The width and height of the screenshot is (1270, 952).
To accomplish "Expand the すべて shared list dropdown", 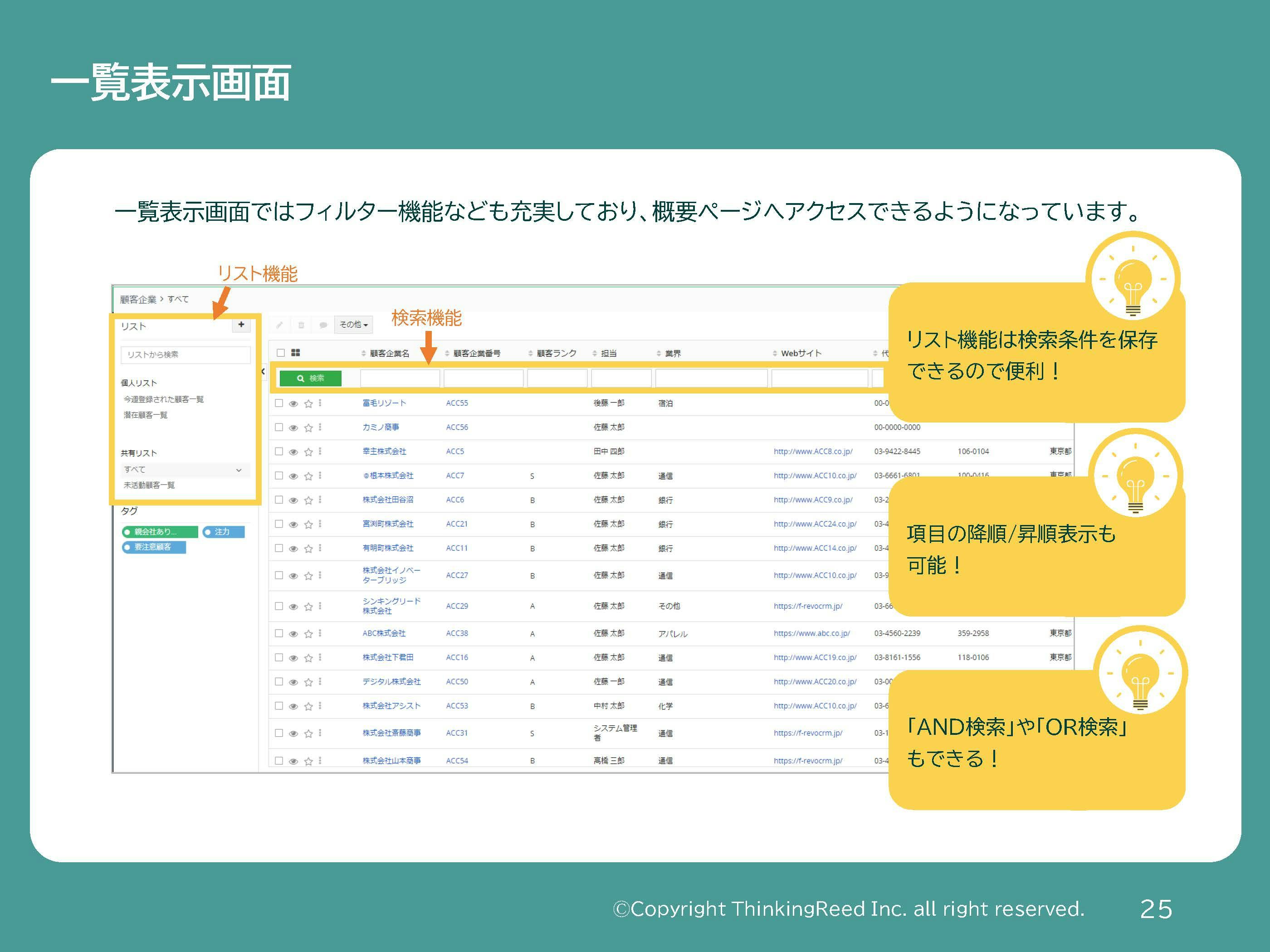I will tap(239, 470).
